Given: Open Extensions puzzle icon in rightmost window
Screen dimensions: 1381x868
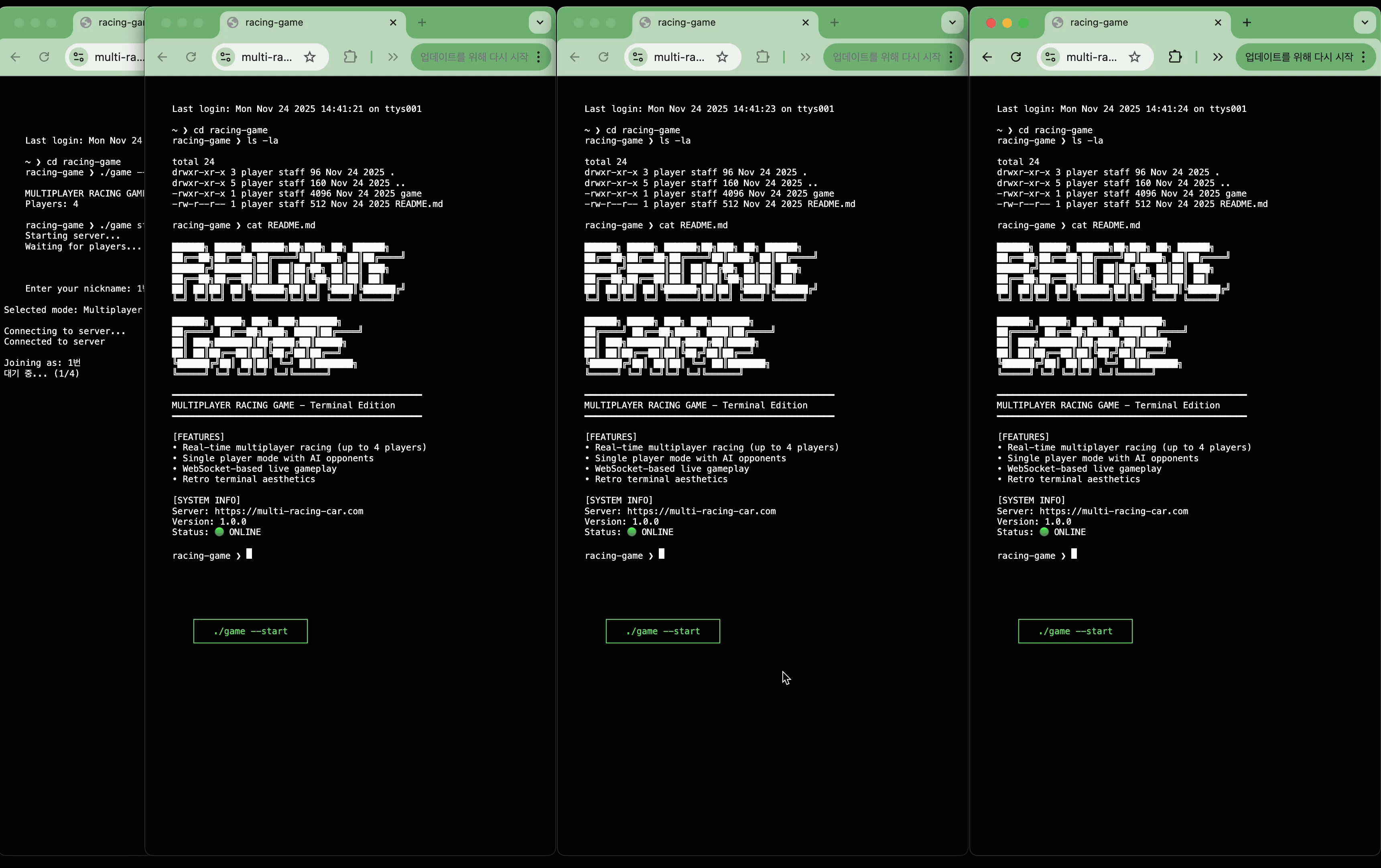Looking at the screenshot, I should [x=1174, y=57].
